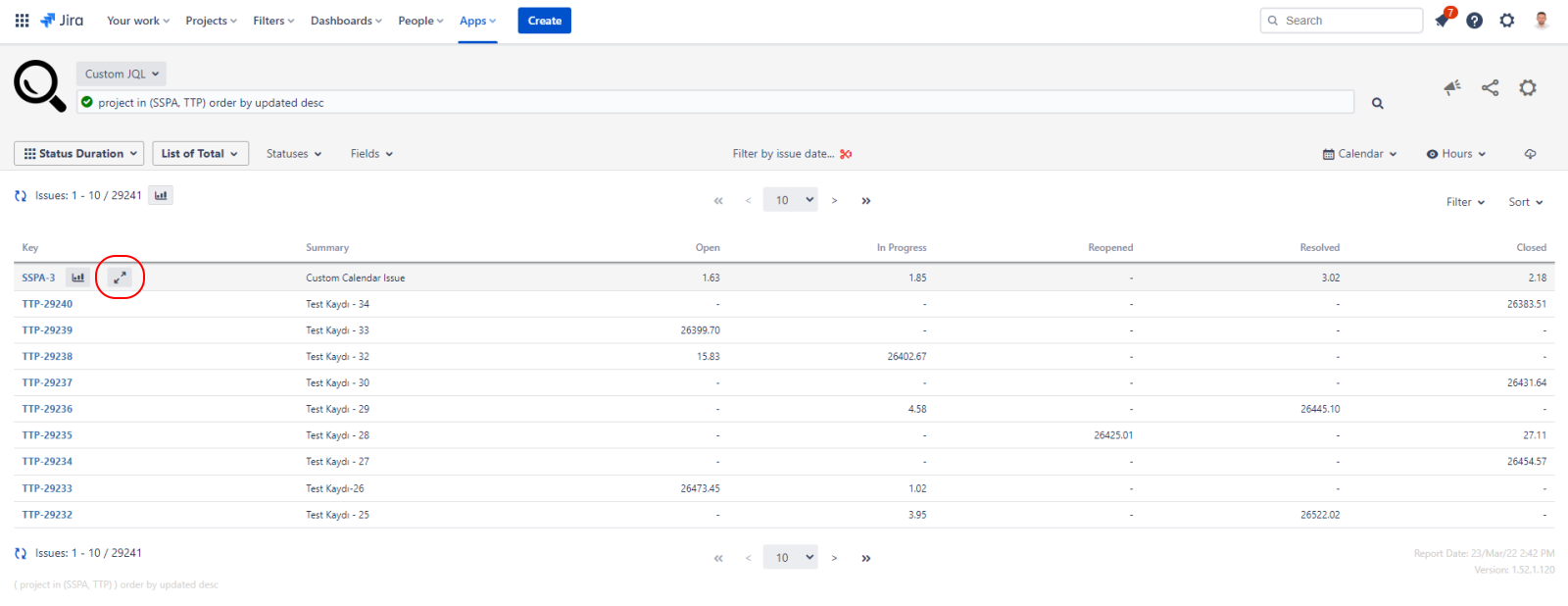
Task: Expand the Status Duration report dropdown
Action: click(x=78, y=154)
